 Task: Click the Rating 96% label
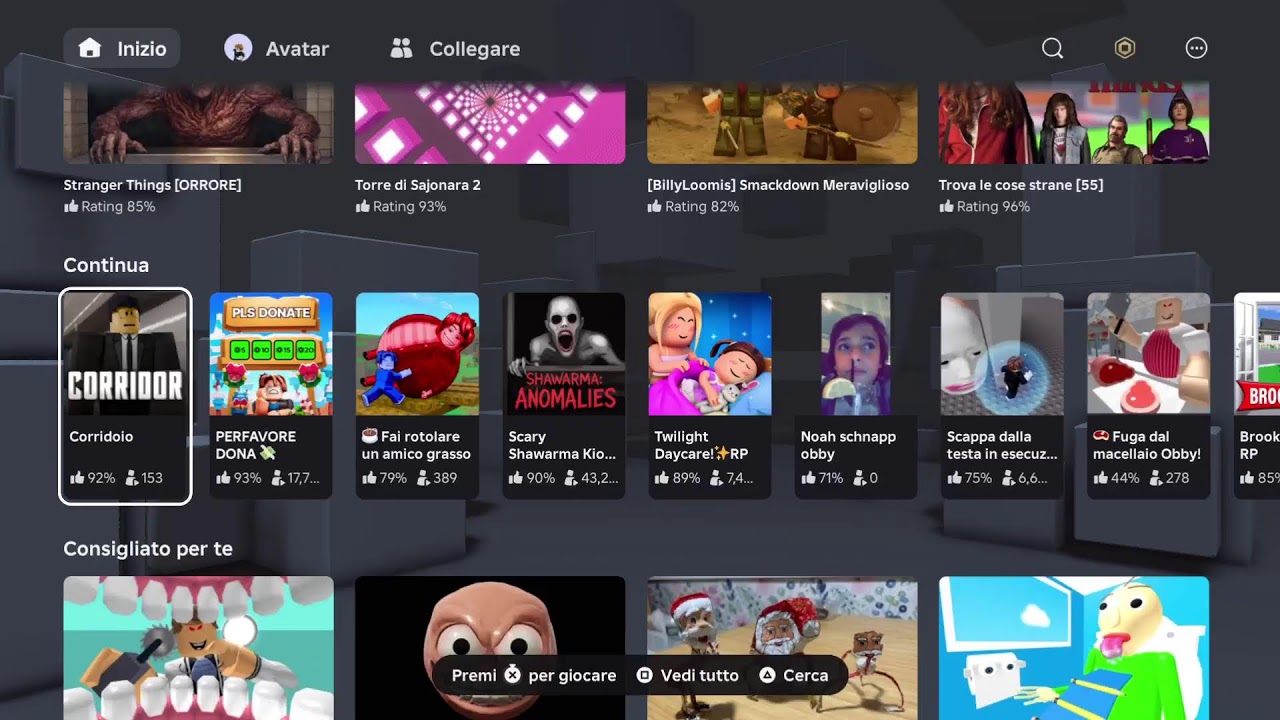click(x=984, y=207)
